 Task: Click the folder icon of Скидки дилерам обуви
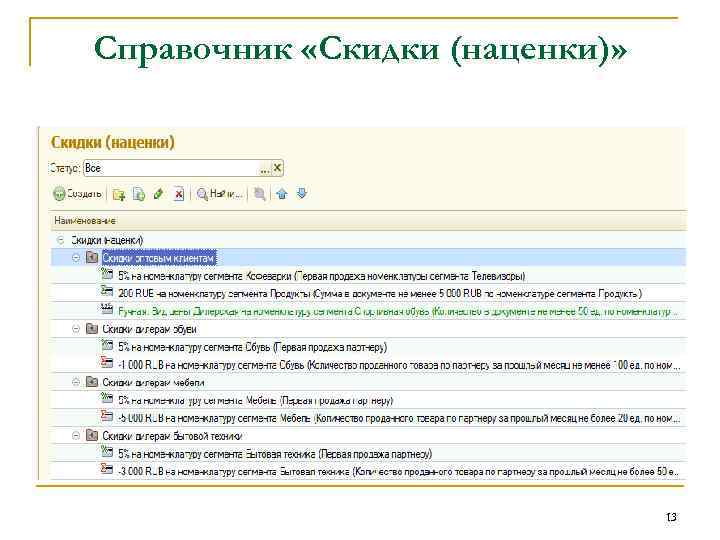92,328
